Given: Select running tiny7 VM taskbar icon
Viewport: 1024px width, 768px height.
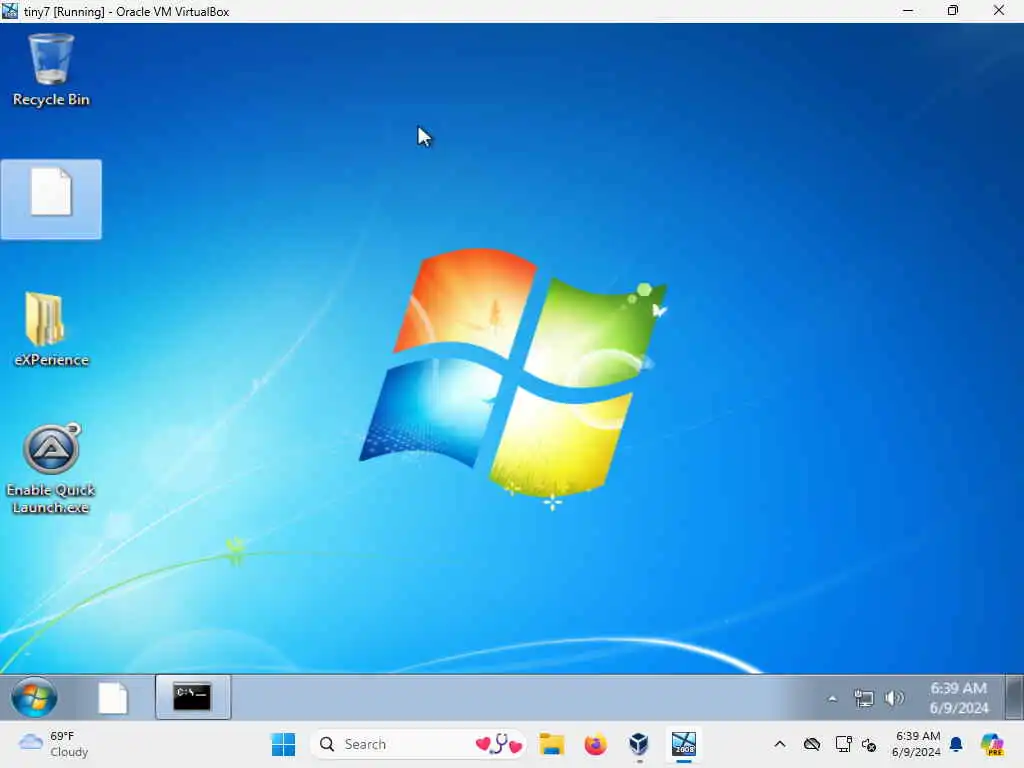Looking at the screenshot, I should pyautogui.click(x=684, y=744).
